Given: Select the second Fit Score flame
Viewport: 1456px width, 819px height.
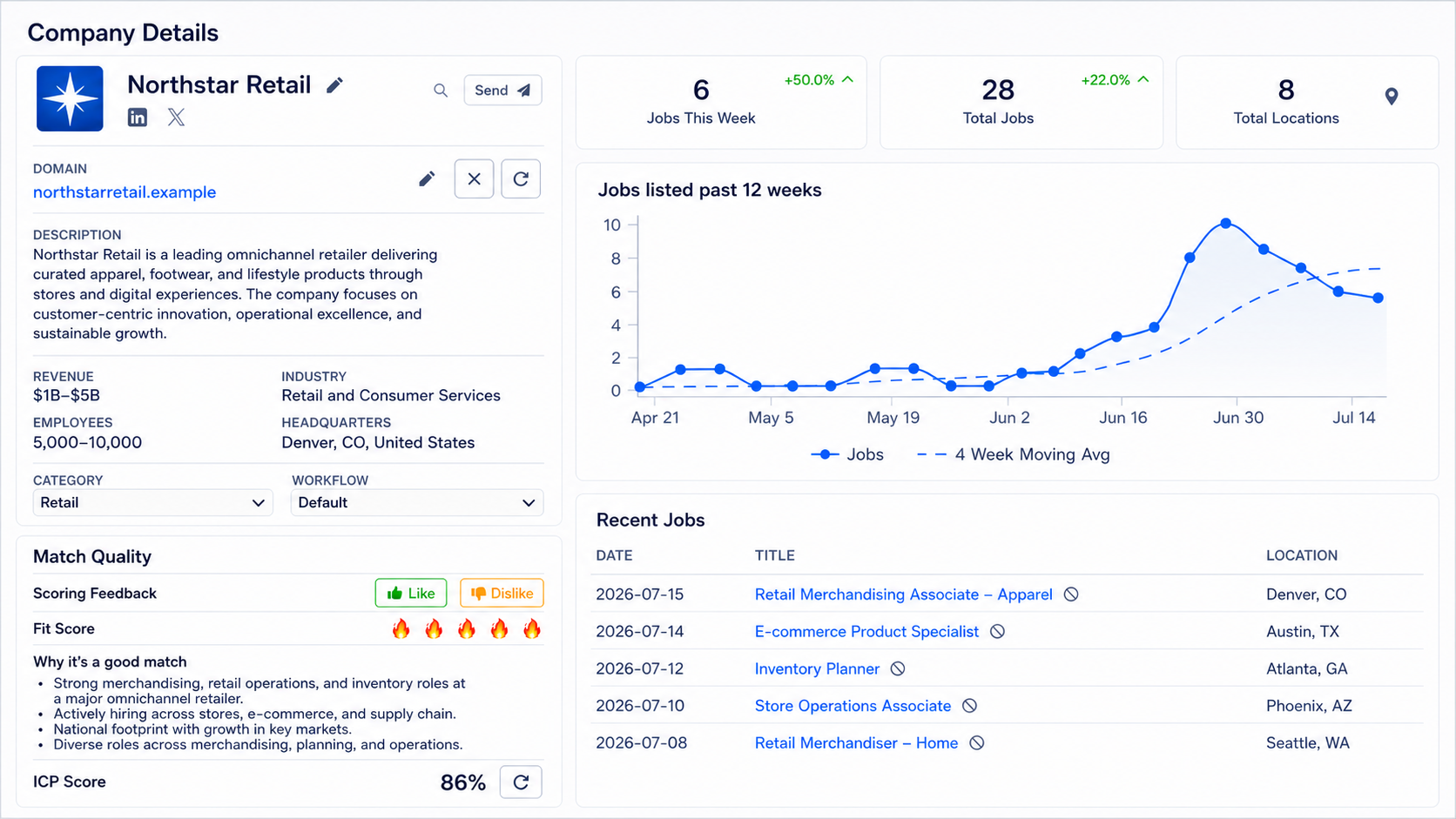Looking at the screenshot, I should 434,629.
